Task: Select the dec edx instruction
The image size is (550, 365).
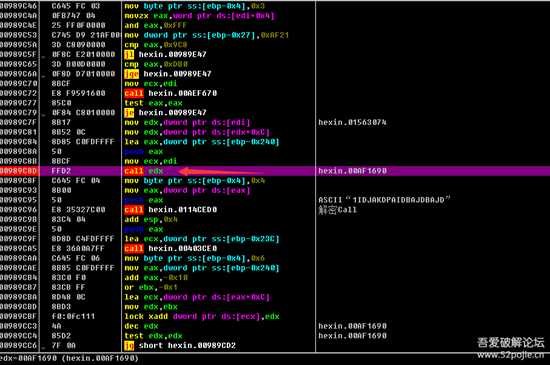Action: point(141,326)
